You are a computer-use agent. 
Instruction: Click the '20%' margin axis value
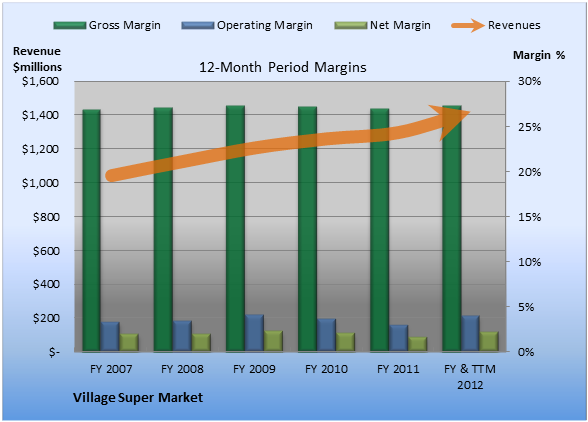[x=530, y=172]
